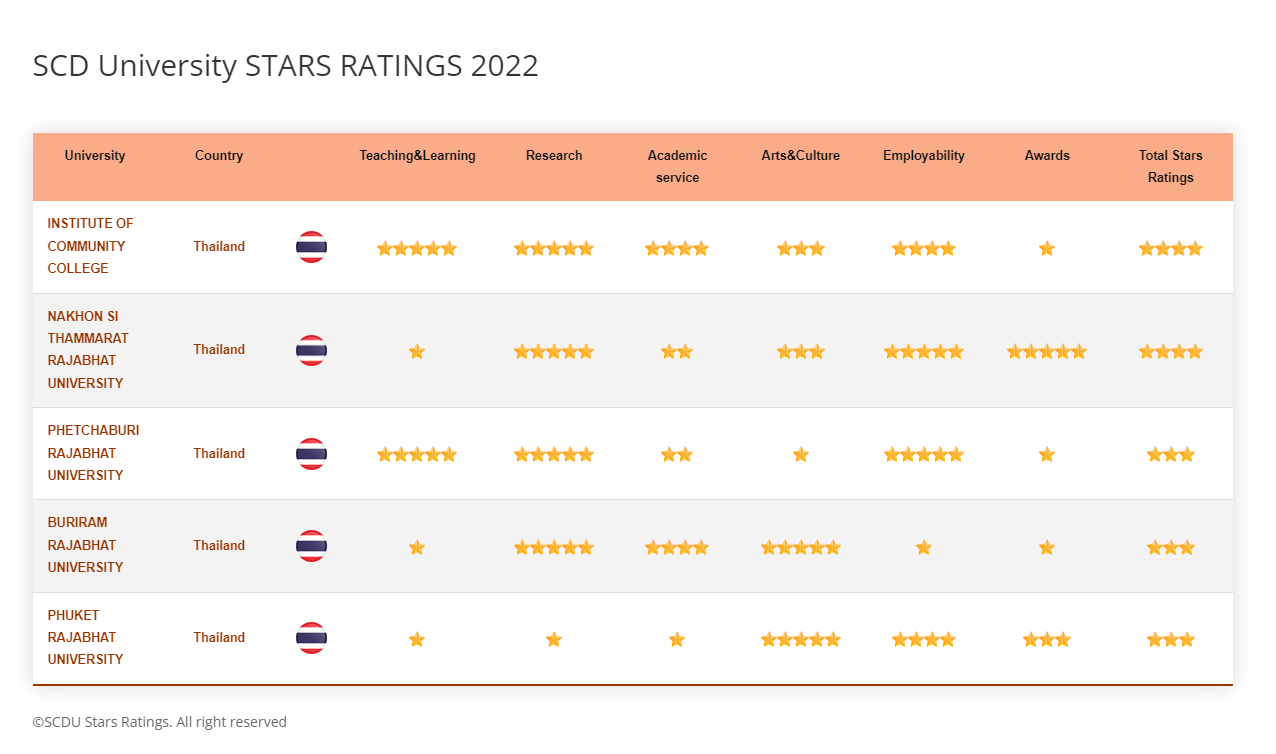1276x754 pixels.
Task: Click Thailand country text in Phuket row
Action: (219, 638)
